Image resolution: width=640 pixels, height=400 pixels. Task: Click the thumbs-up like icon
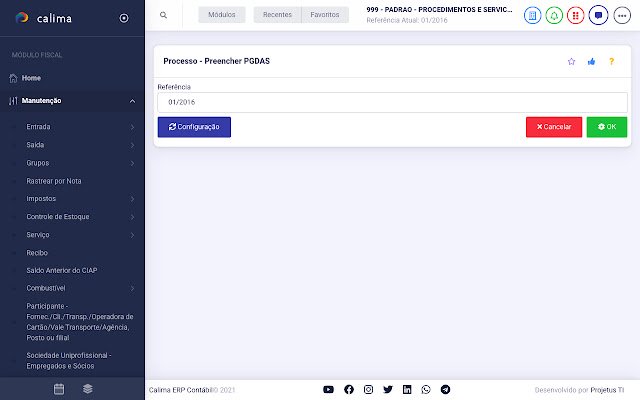pos(591,62)
